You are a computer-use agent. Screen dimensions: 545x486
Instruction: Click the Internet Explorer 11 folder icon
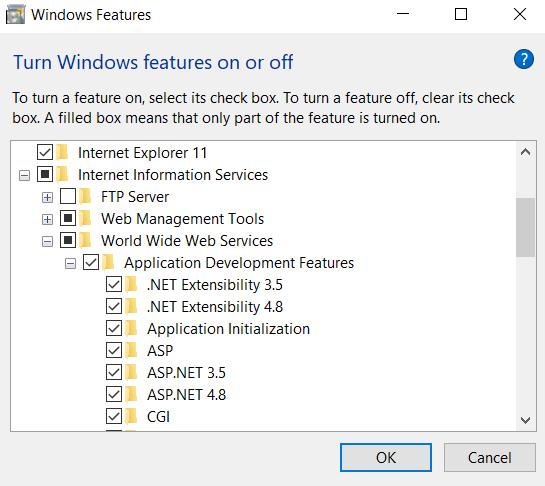63,152
